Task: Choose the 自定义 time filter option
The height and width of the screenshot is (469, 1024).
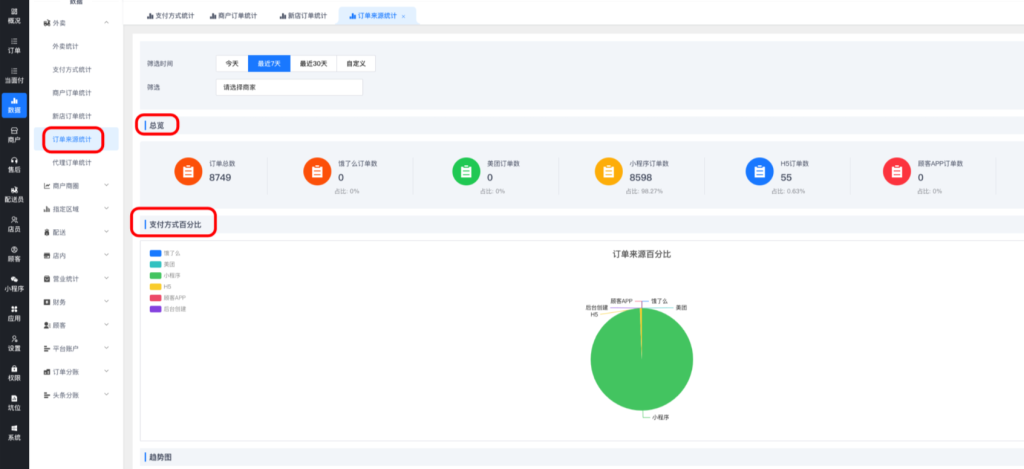Action: [x=356, y=63]
